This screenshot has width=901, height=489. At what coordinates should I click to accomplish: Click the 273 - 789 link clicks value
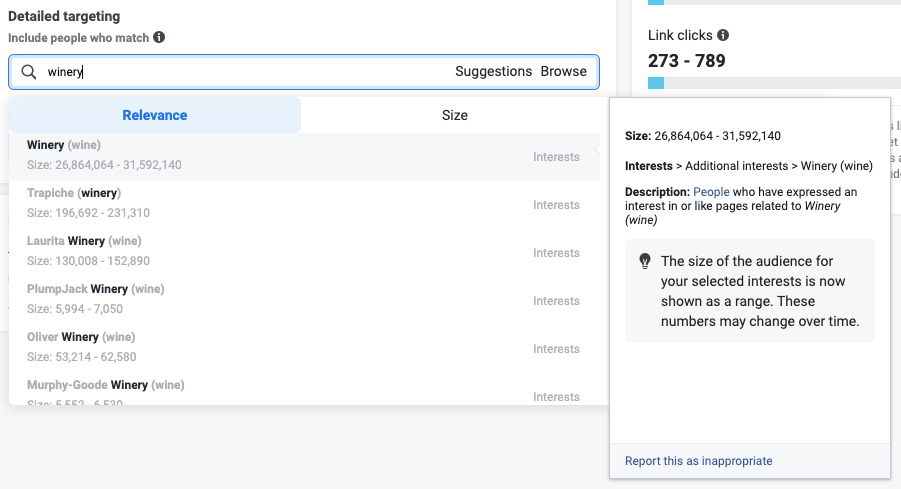[x=687, y=60]
